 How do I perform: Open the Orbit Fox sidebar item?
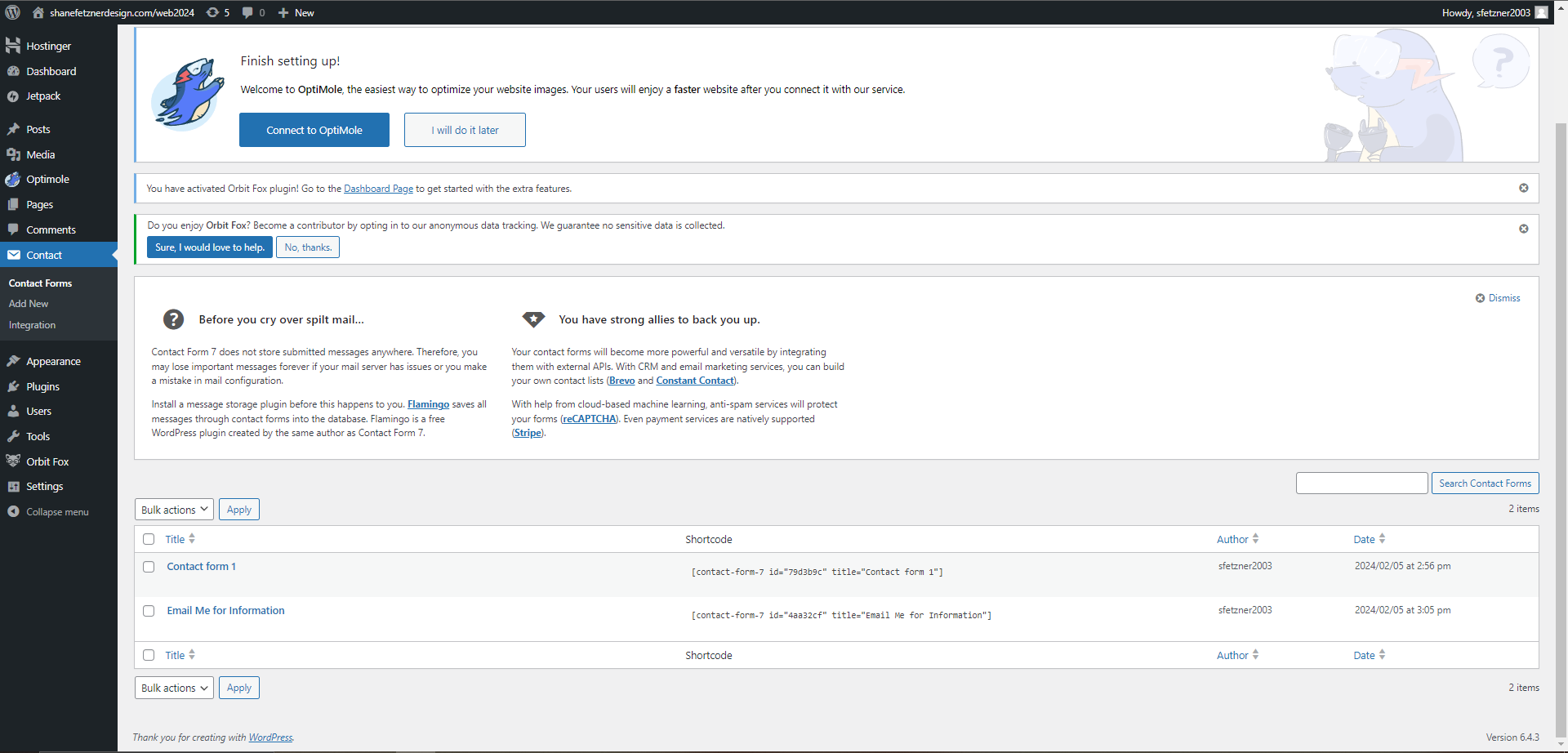pos(47,461)
